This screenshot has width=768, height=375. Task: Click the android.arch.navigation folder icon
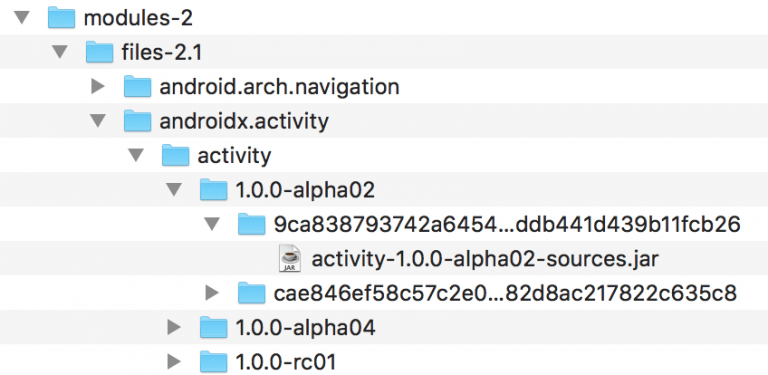pos(137,87)
